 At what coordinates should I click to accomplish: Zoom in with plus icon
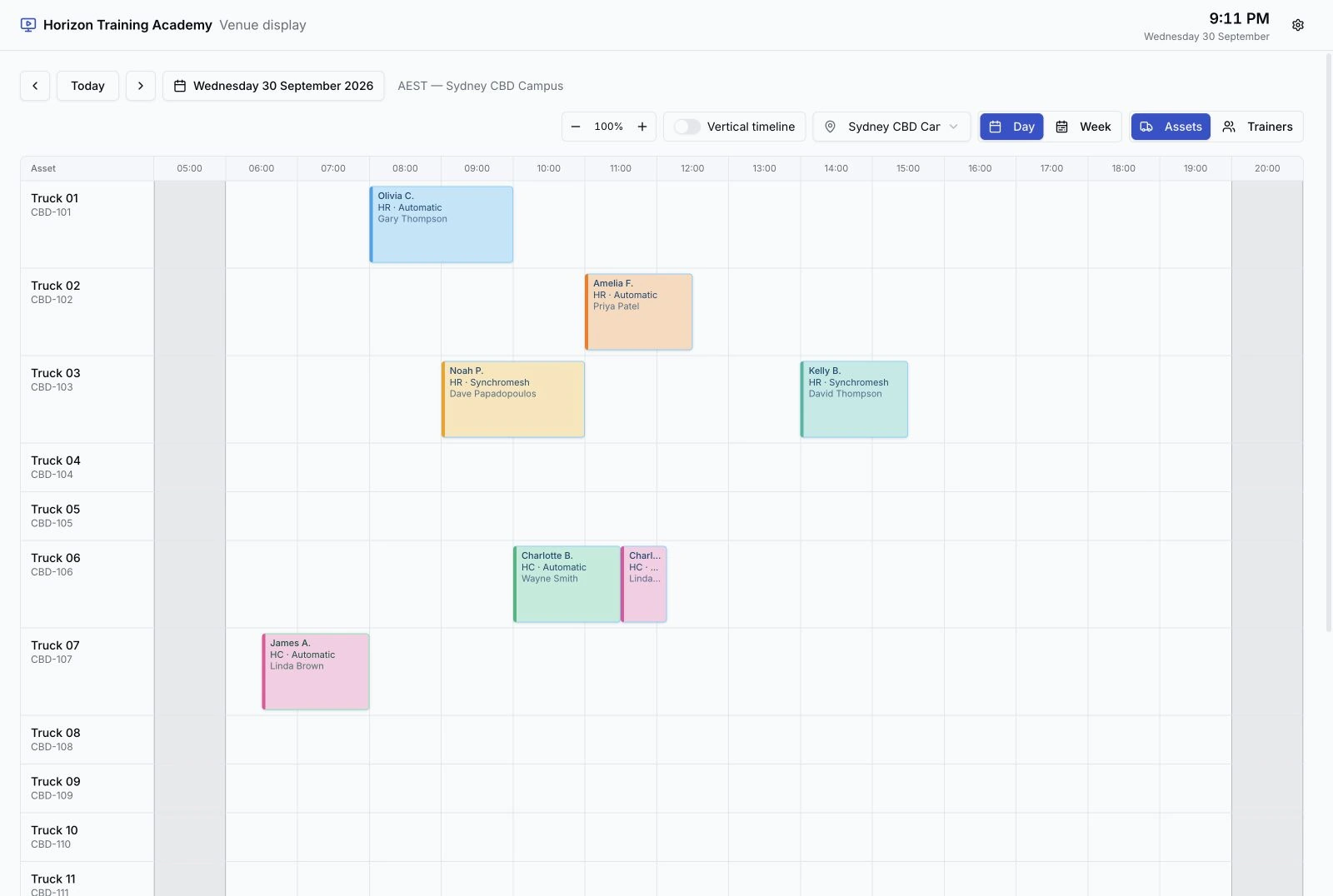pos(642,127)
